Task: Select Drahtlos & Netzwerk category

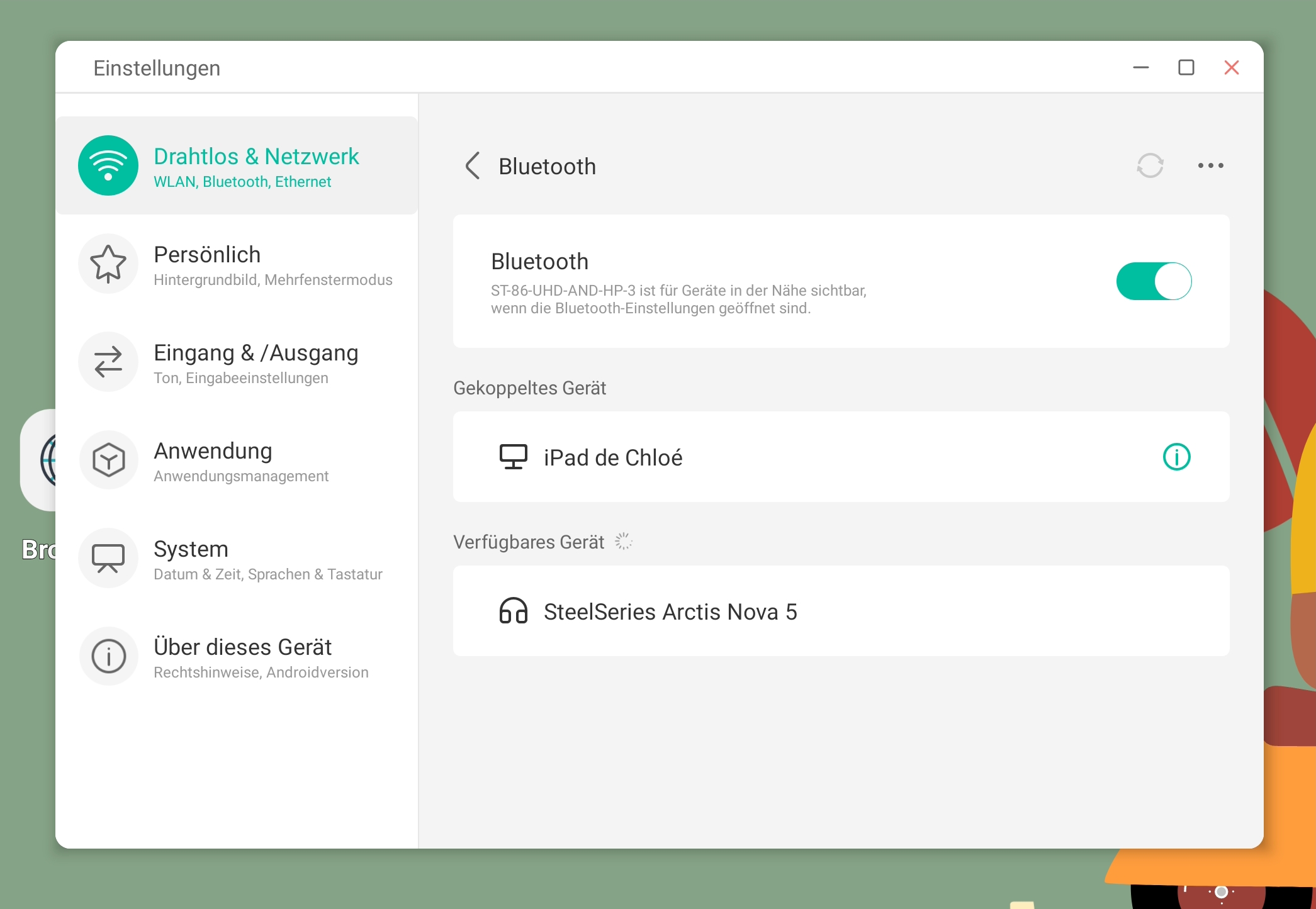Action: coord(237,165)
